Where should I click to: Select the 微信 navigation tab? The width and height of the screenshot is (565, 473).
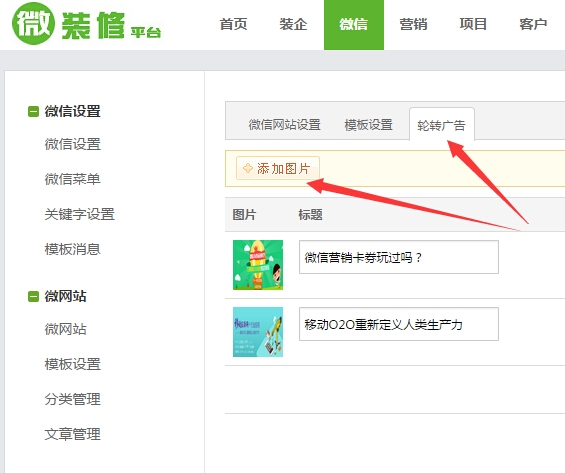coord(354,24)
